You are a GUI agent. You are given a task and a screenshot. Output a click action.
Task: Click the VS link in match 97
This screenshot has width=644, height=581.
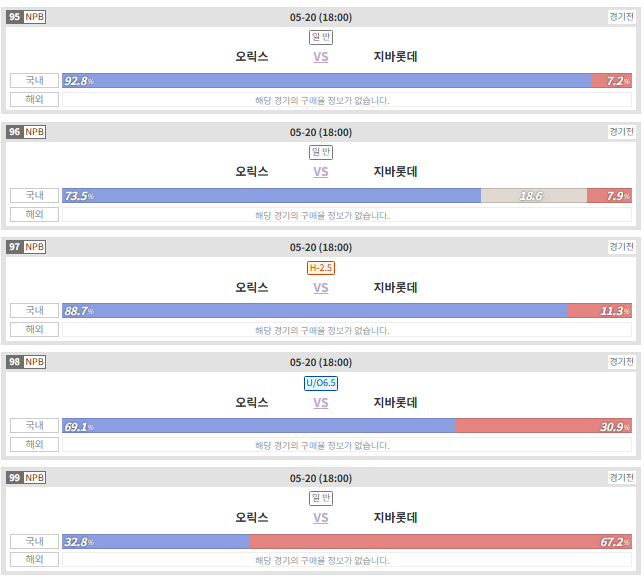click(321, 288)
